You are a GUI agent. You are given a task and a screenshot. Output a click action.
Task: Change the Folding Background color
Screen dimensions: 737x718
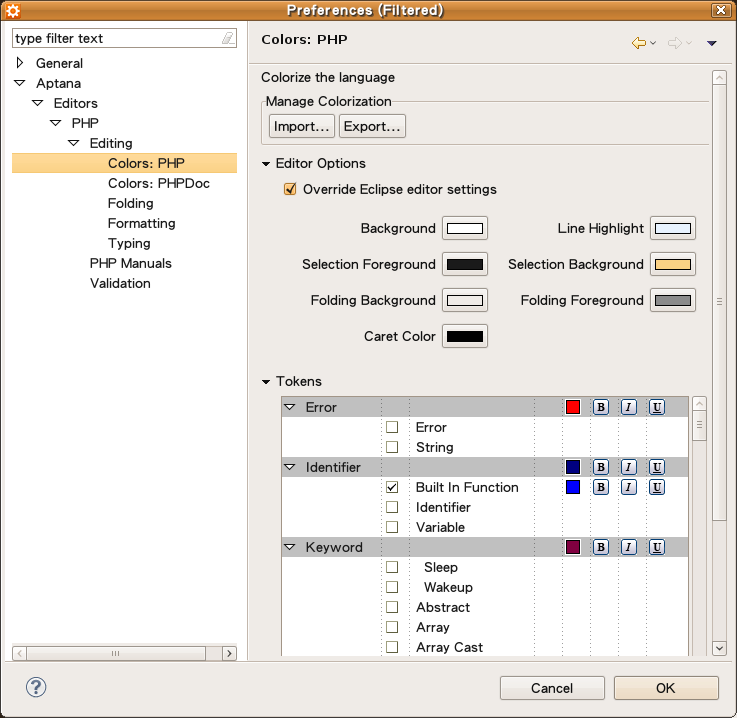pyautogui.click(x=465, y=300)
